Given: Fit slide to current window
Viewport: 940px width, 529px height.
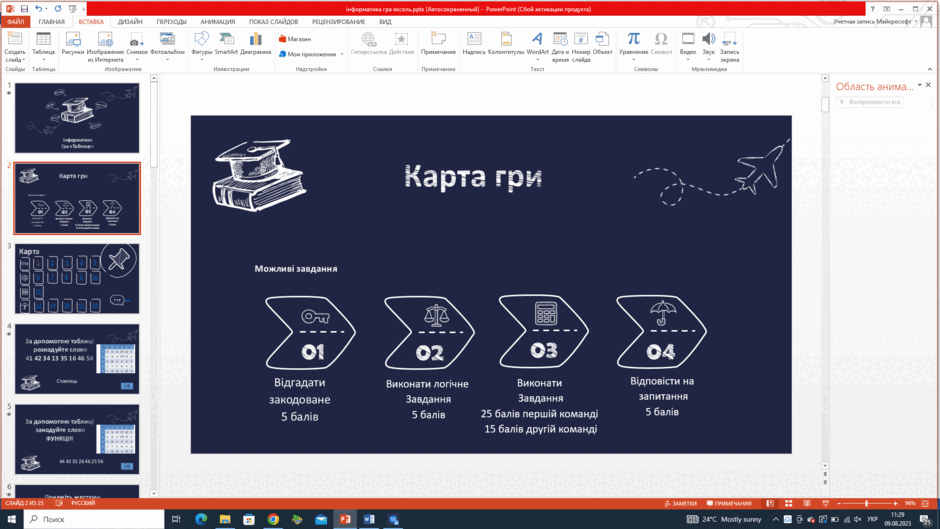Looking at the screenshot, I should coord(925,503).
